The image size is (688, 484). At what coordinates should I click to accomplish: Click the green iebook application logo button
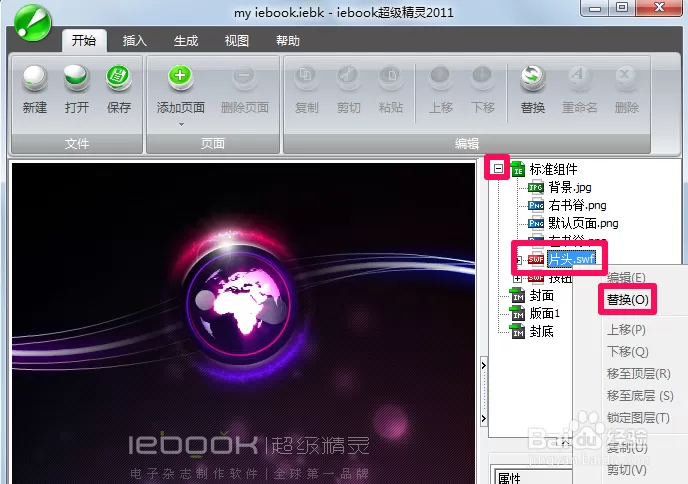(x=32, y=23)
